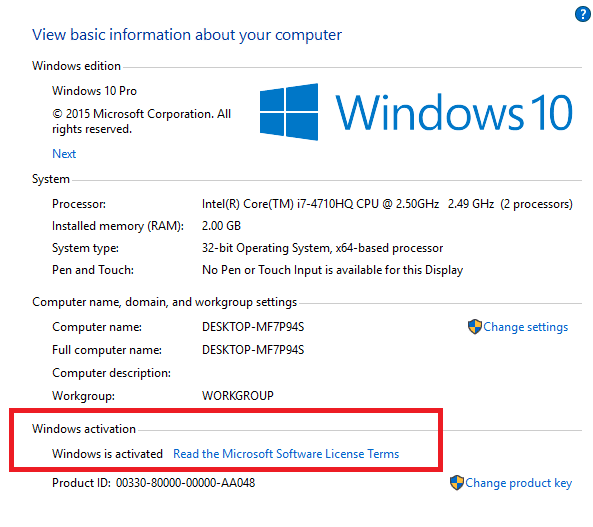Click the Pen and Touch: label
Viewport: 593px width, 527px height.
click(x=93, y=270)
